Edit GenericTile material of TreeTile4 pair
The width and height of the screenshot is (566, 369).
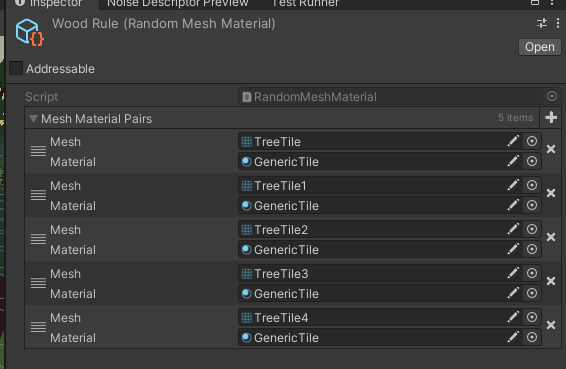(x=513, y=337)
